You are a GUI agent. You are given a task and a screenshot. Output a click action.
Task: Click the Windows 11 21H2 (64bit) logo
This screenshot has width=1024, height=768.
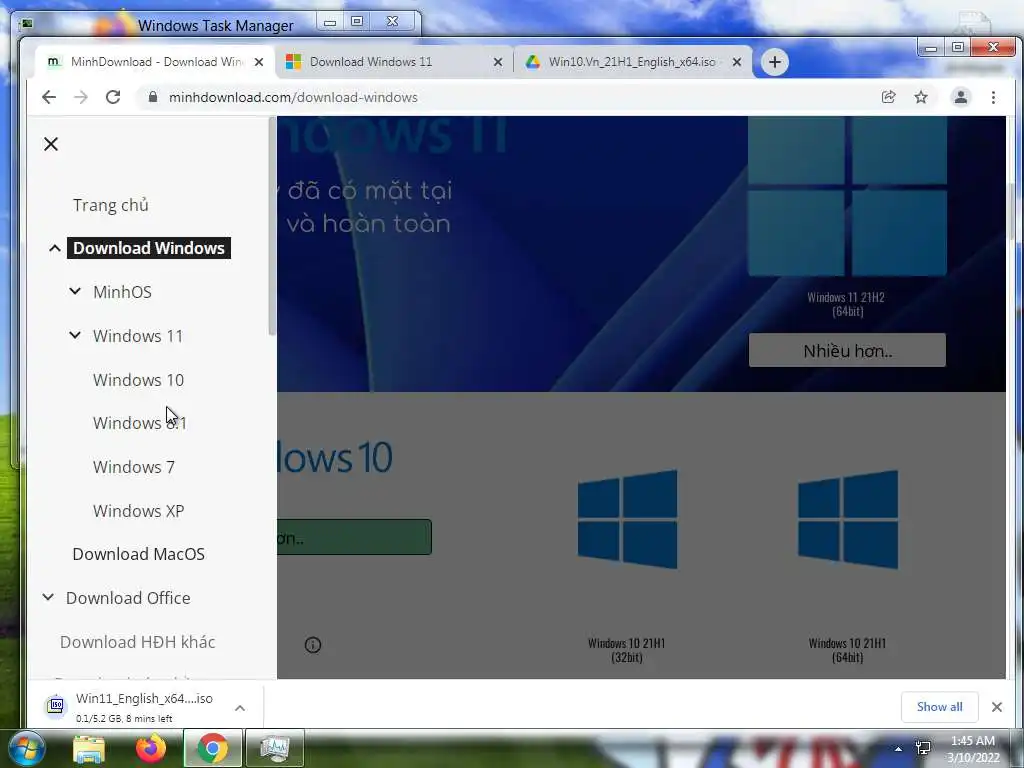(x=847, y=196)
